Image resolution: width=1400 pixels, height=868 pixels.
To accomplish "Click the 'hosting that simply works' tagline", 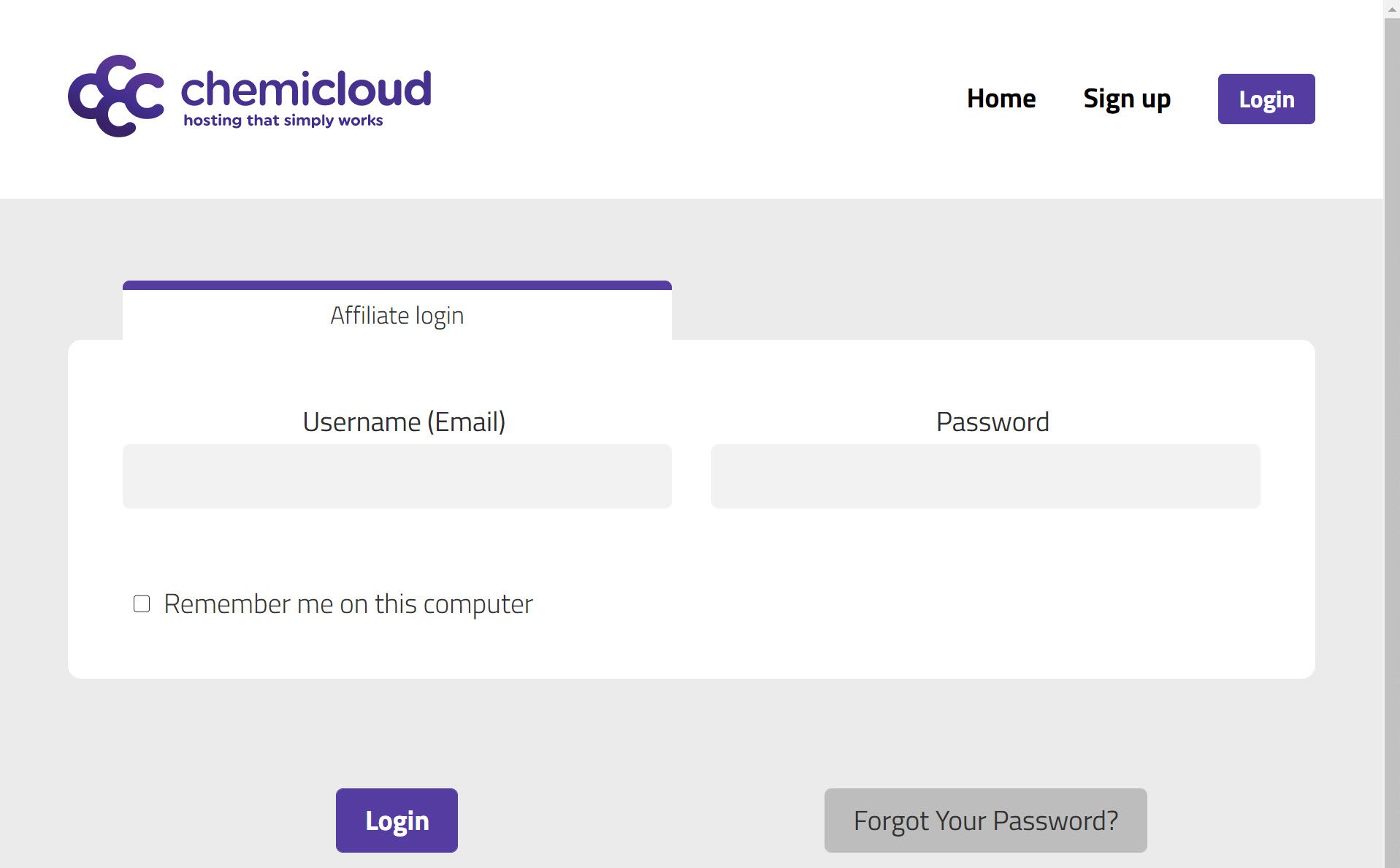I will (x=283, y=121).
